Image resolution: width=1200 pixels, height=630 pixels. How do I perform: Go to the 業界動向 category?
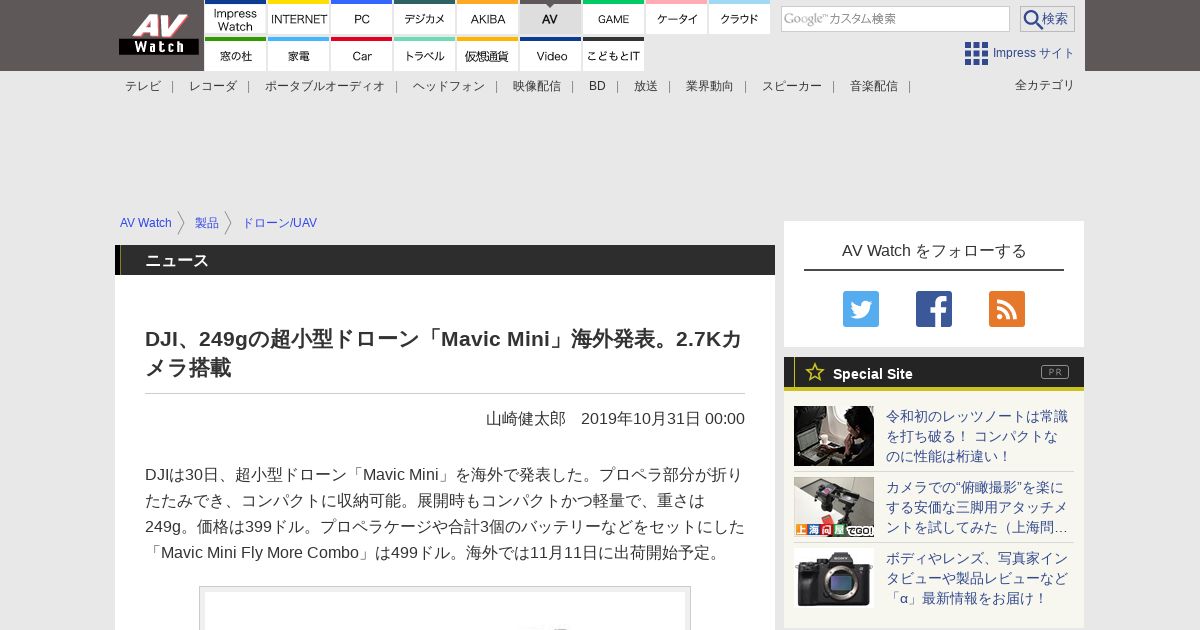(710, 86)
